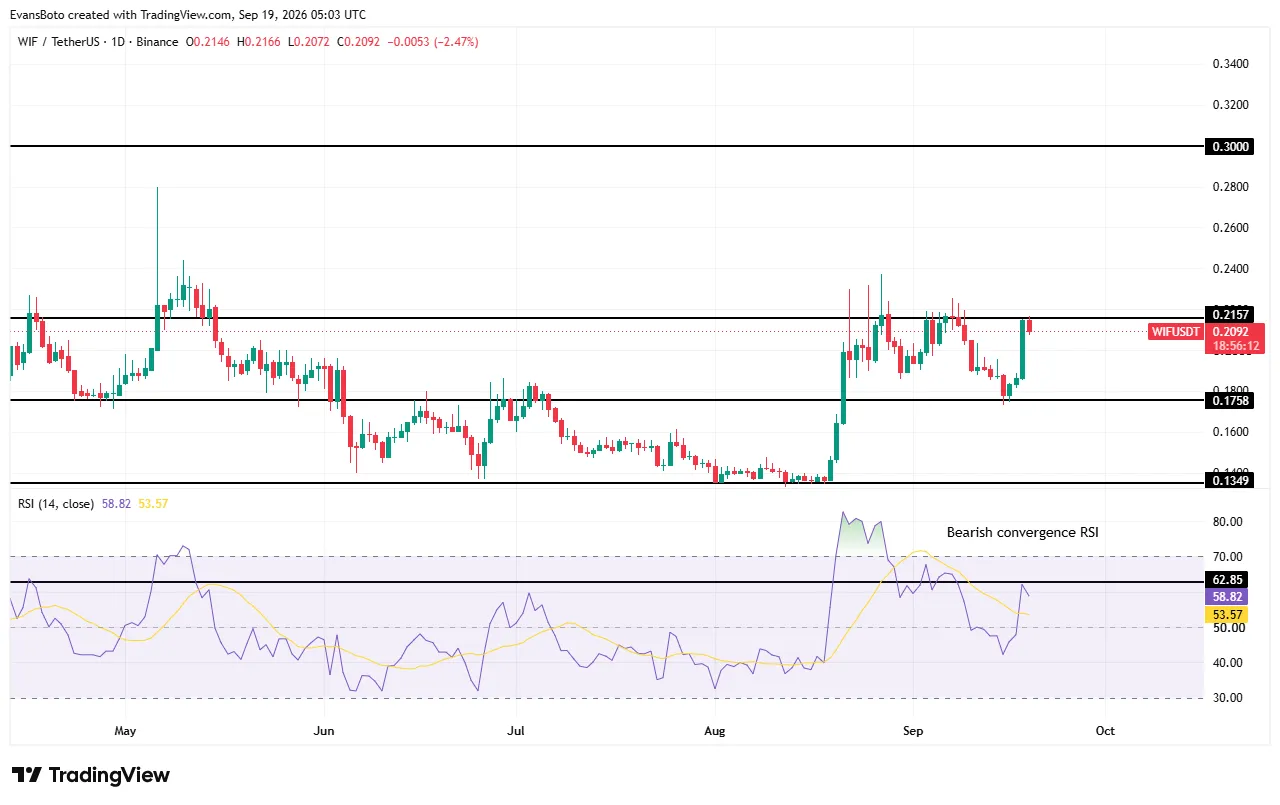
Task: Click the yellow 53.57 RSI average tag
Action: click(1227, 614)
